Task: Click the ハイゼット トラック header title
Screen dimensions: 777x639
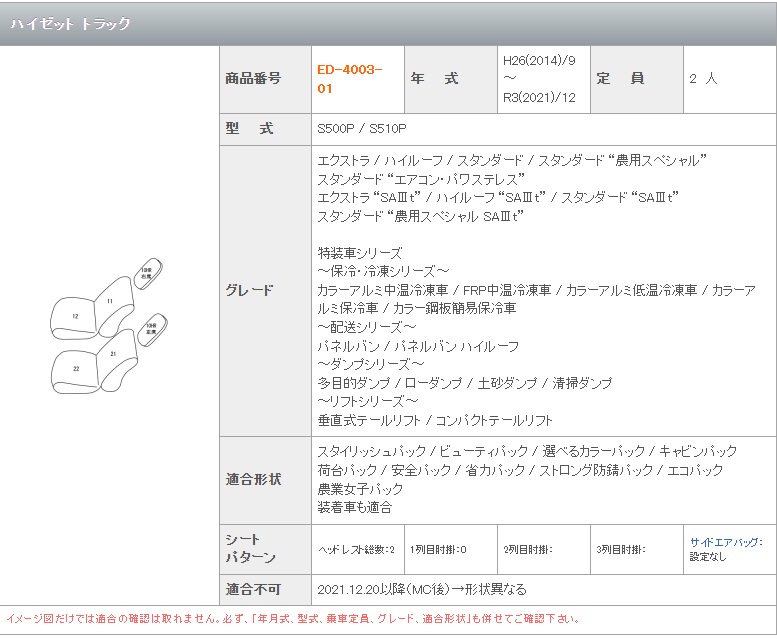Action: tap(70, 23)
